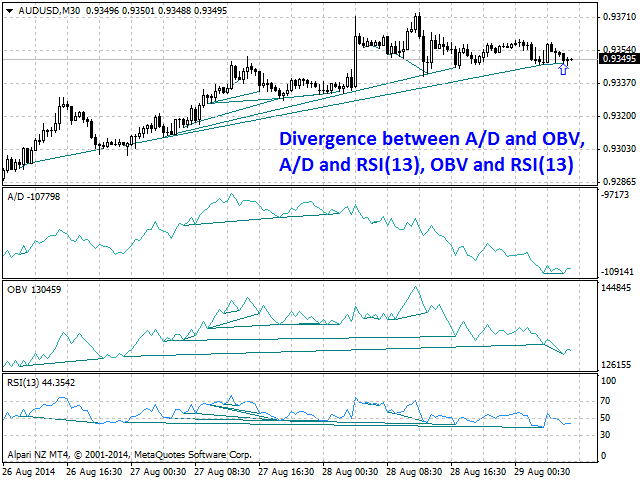Click the A/D -107798 indicator label
The height and width of the screenshot is (480, 640).
(33, 197)
